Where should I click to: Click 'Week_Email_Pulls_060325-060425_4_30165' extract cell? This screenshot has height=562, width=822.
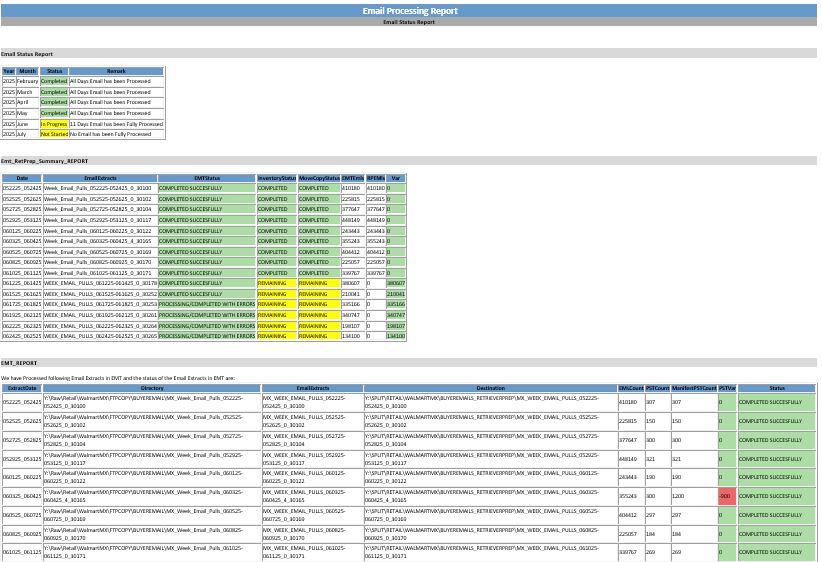pos(100,241)
